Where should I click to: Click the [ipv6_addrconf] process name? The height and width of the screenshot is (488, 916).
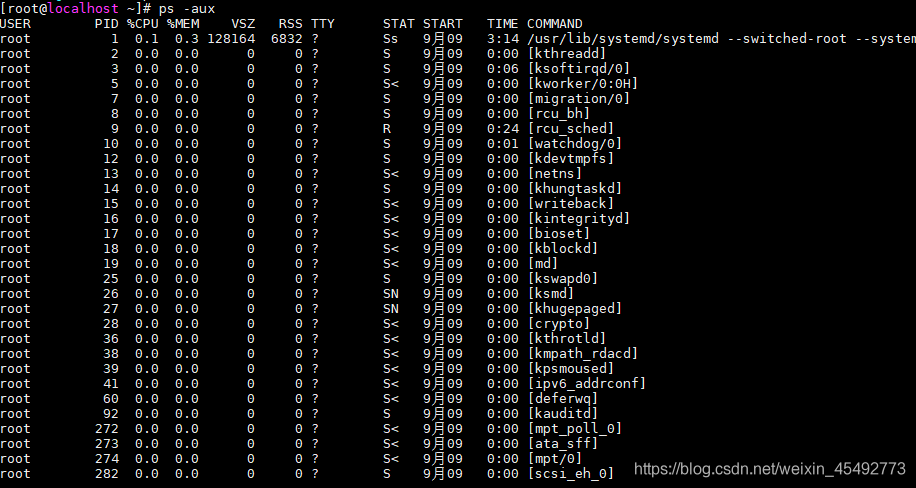point(587,383)
